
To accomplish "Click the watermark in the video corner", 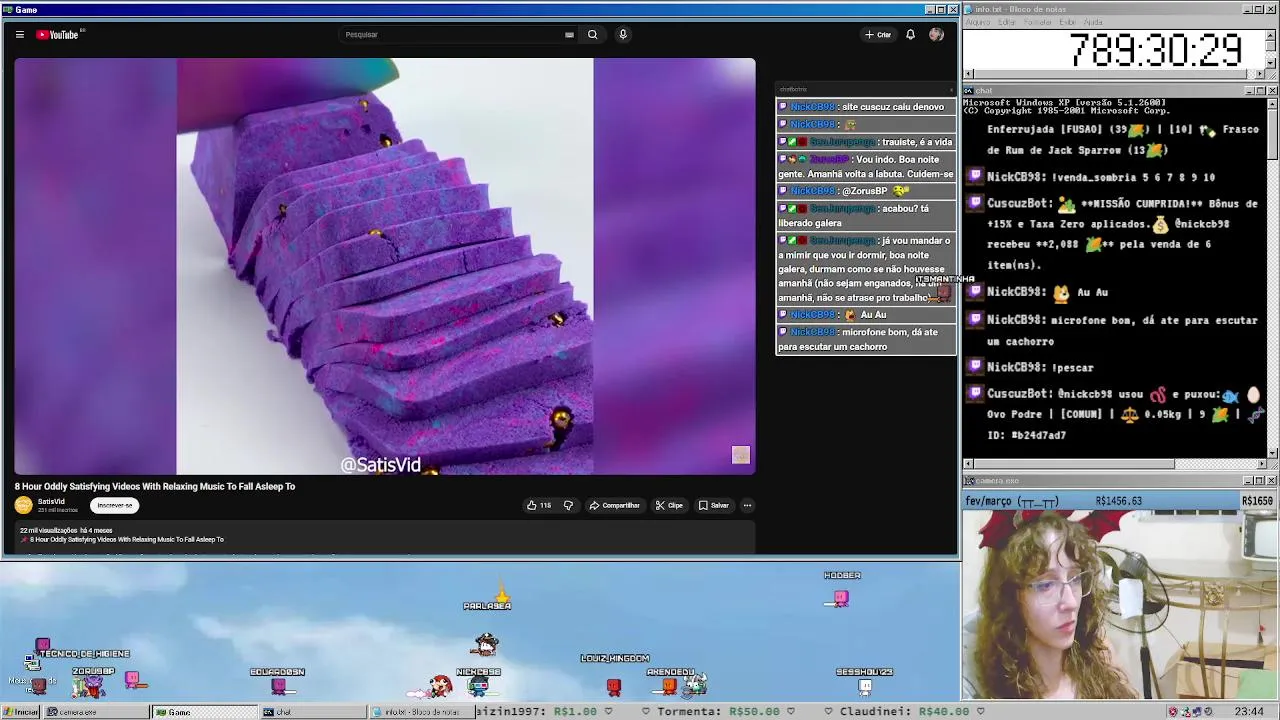I will pos(740,455).
